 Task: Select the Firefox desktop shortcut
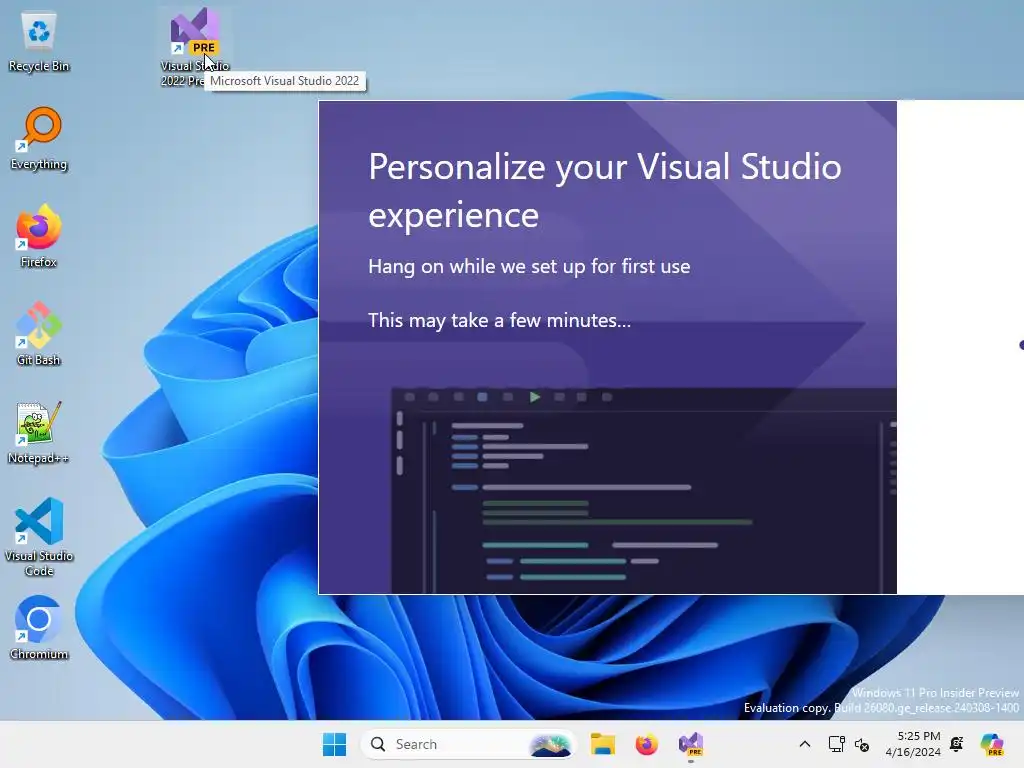(39, 236)
